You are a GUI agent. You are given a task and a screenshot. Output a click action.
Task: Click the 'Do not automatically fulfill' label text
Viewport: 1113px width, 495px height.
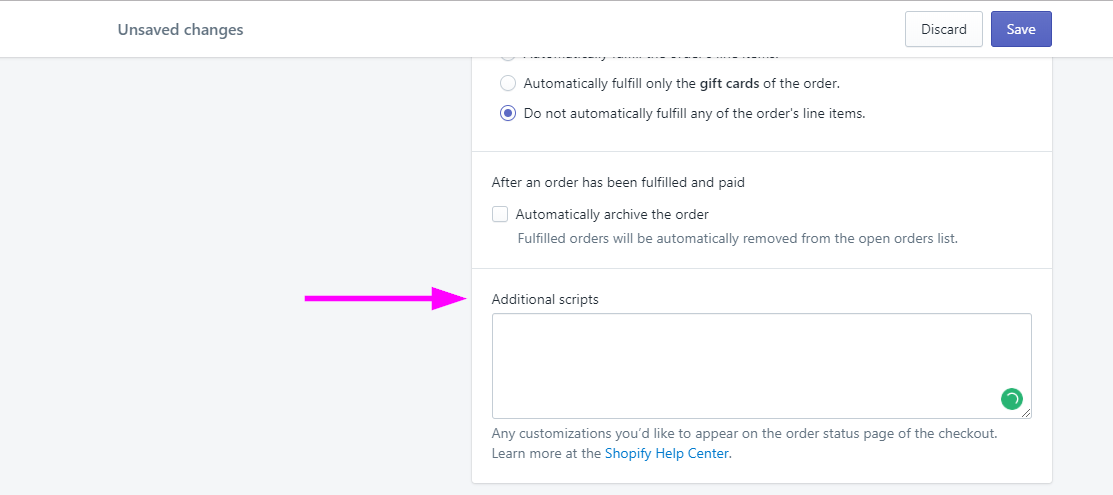694,113
